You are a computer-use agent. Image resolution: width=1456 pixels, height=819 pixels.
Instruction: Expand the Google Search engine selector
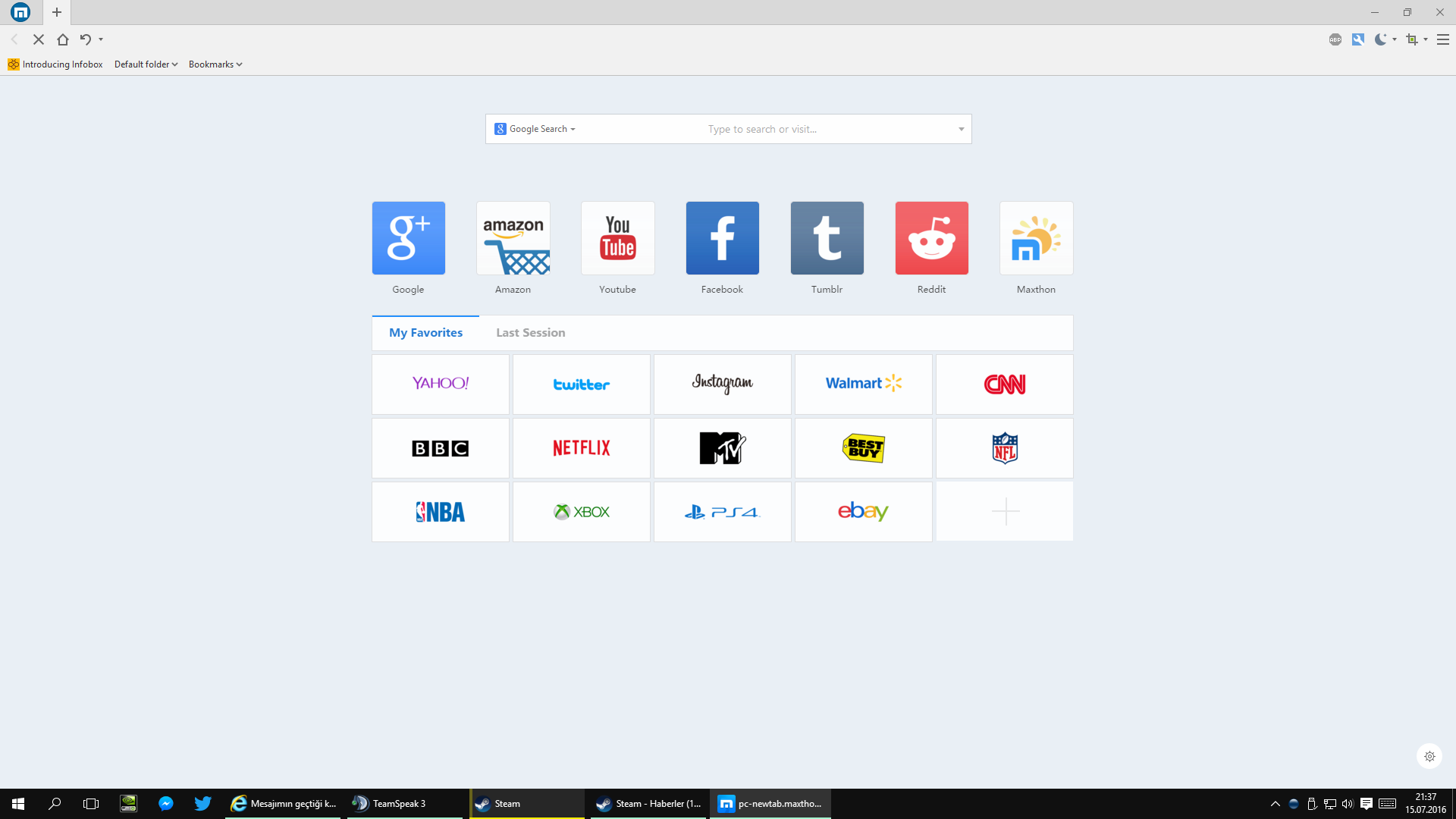[535, 129]
